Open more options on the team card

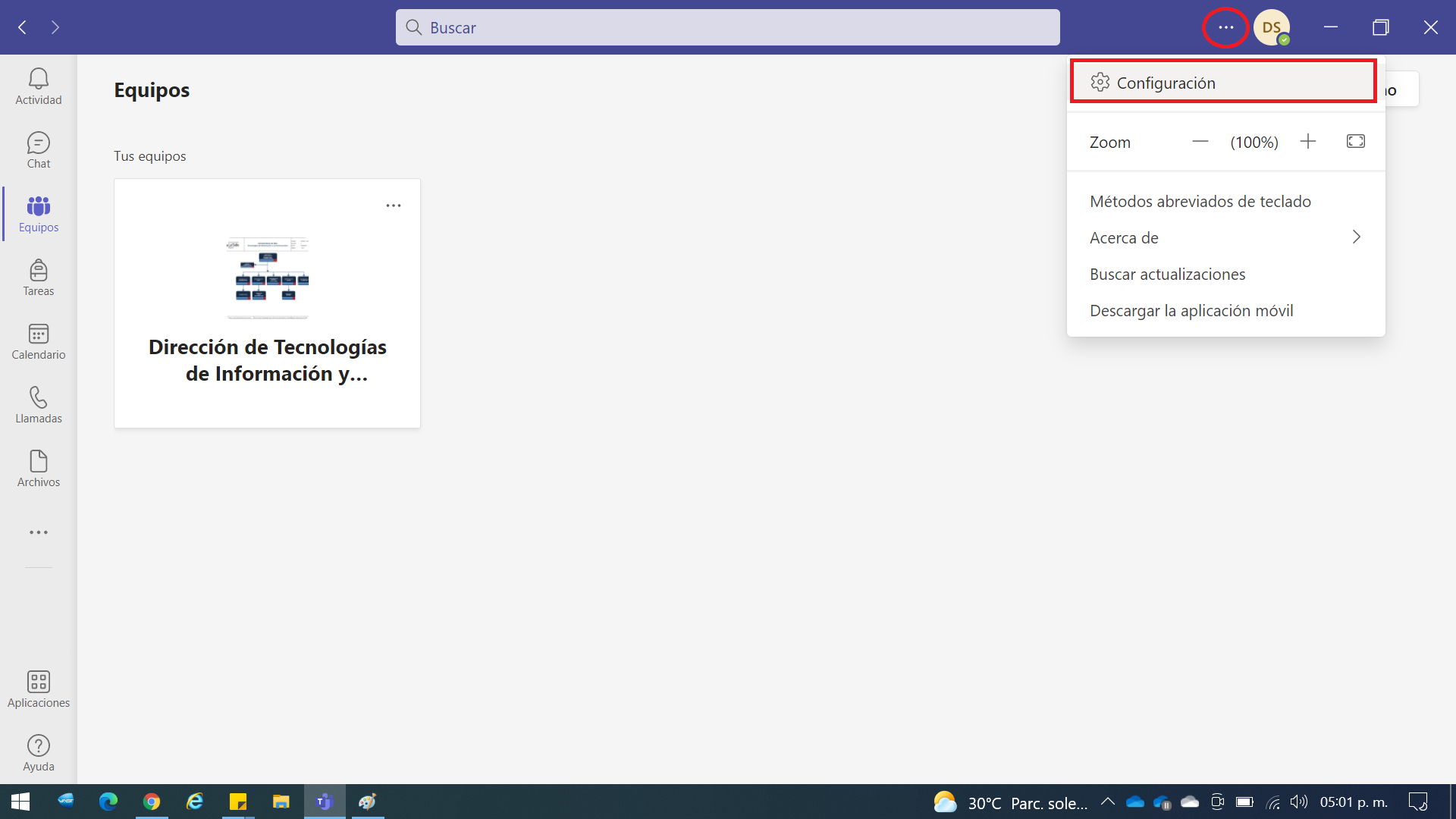tap(394, 206)
